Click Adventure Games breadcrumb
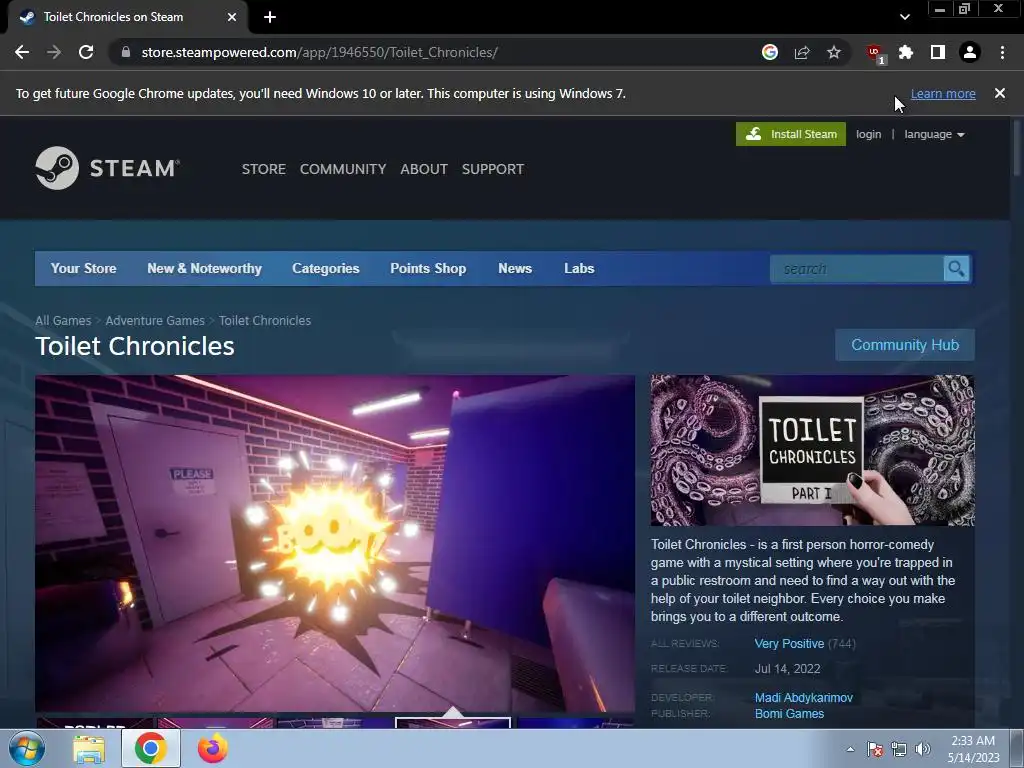Viewport: 1024px width, 768px height. 155,321
